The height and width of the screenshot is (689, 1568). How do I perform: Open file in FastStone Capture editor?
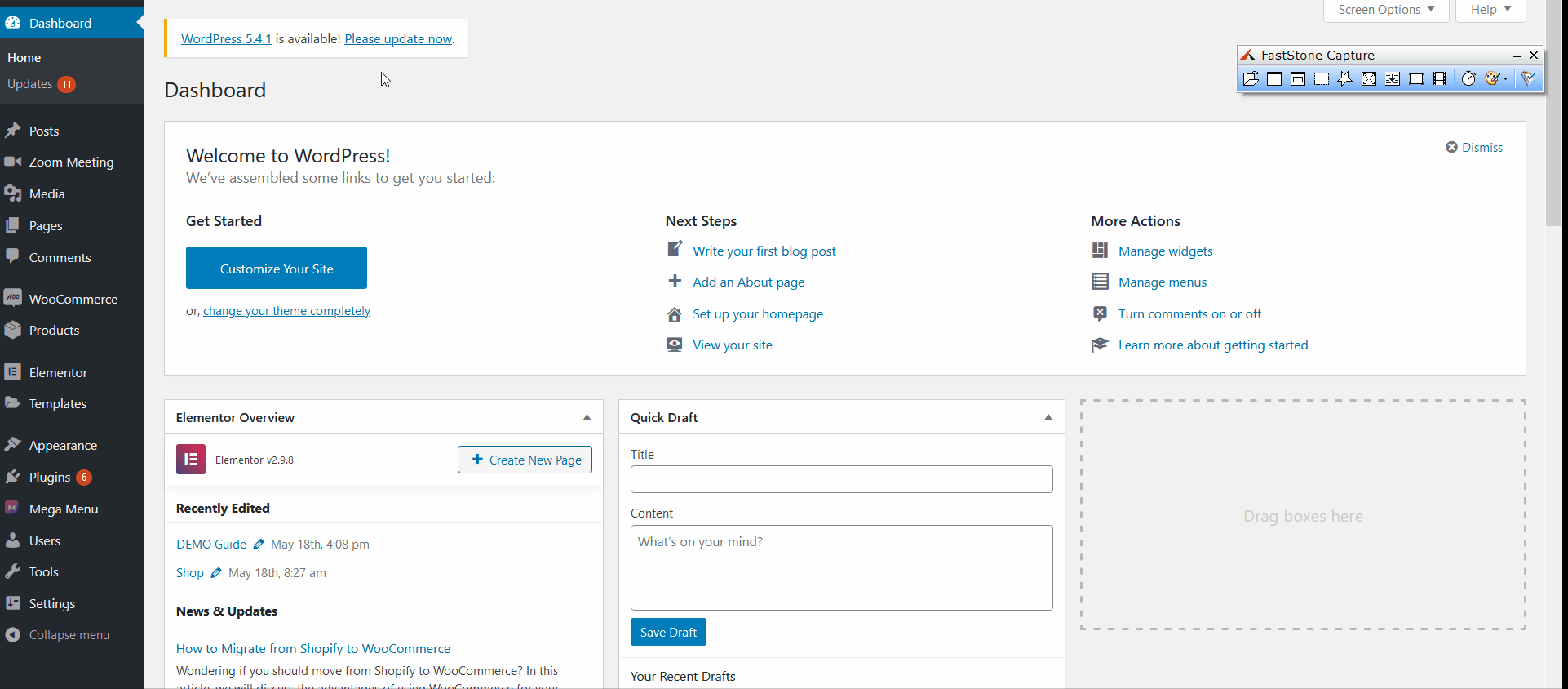[1250, 79]
